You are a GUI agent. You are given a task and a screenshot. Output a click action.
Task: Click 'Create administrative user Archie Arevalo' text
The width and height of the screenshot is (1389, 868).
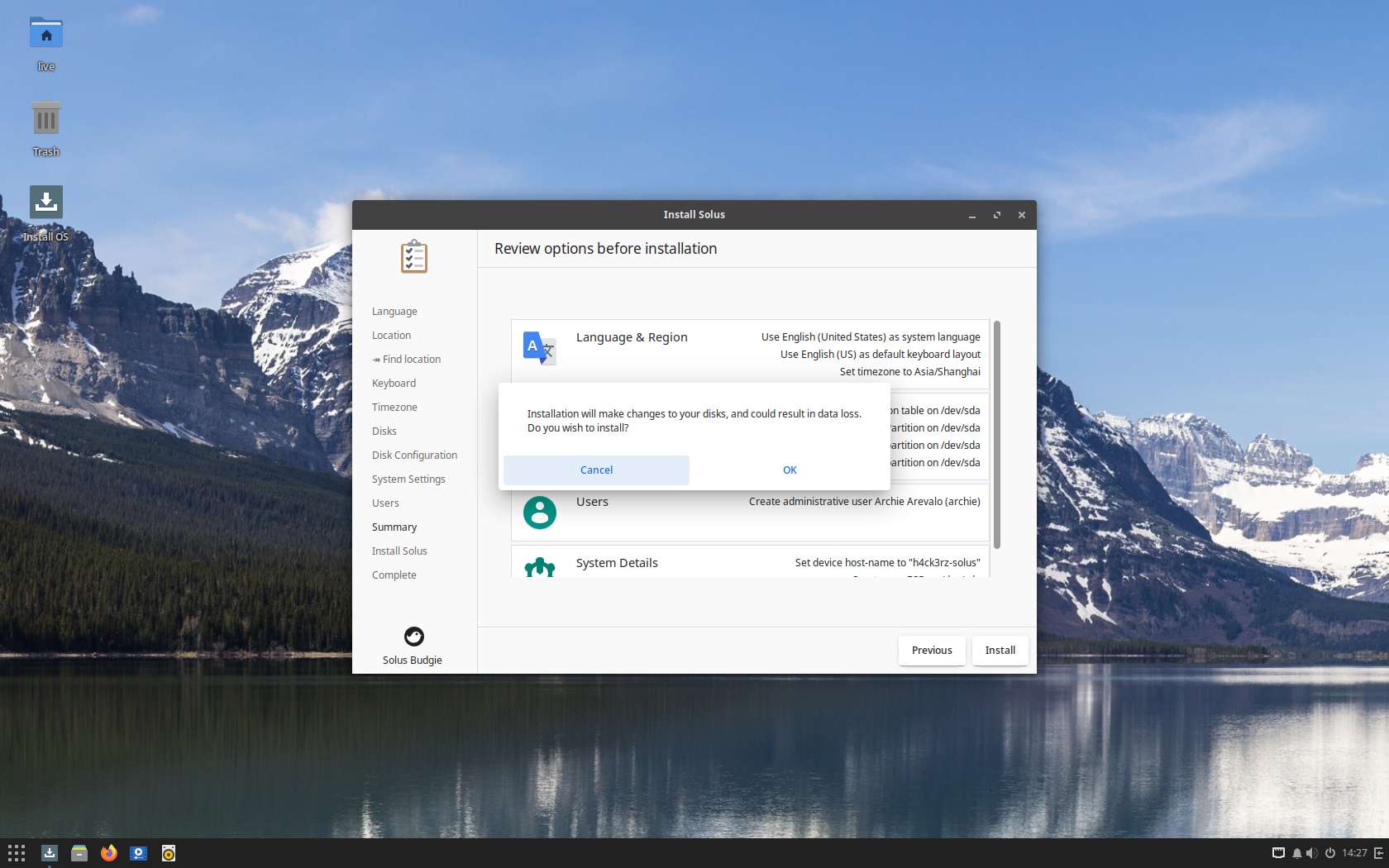coord(865,502)
